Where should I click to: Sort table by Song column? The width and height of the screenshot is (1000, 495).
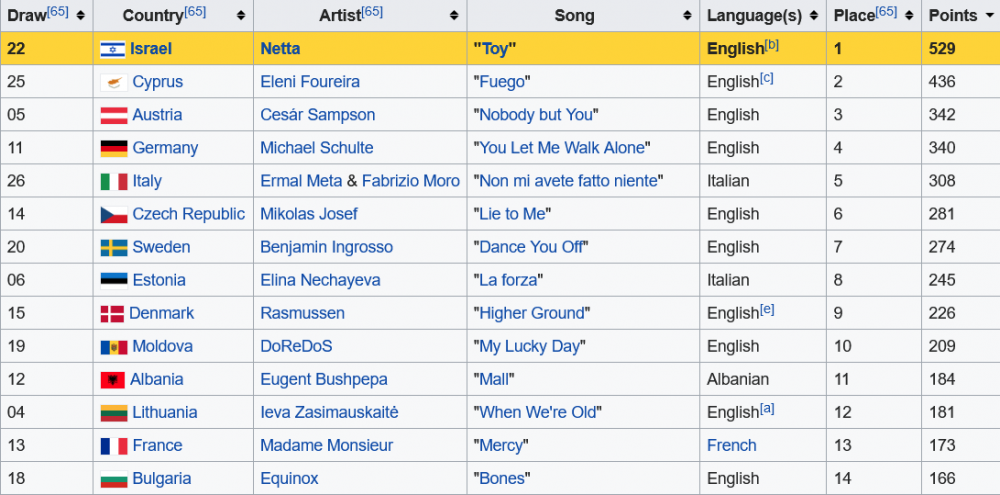(687, 15)
